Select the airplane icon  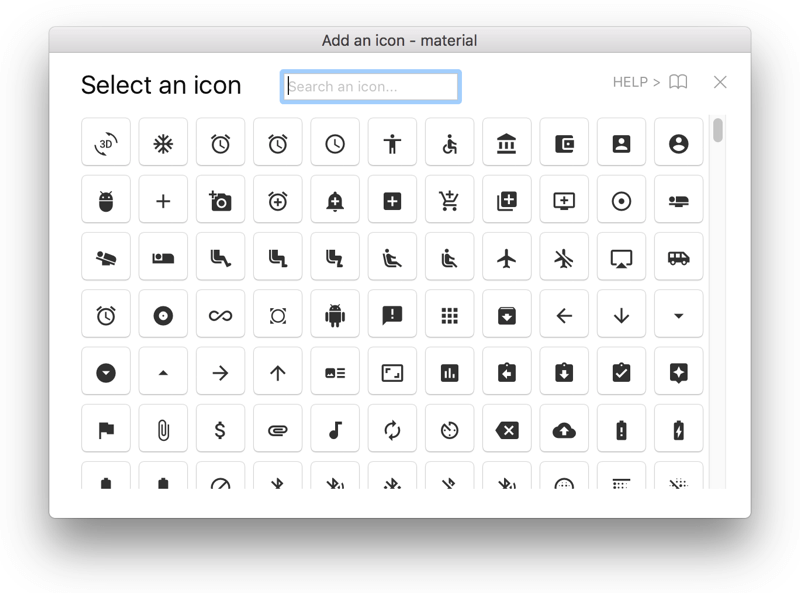507,257
